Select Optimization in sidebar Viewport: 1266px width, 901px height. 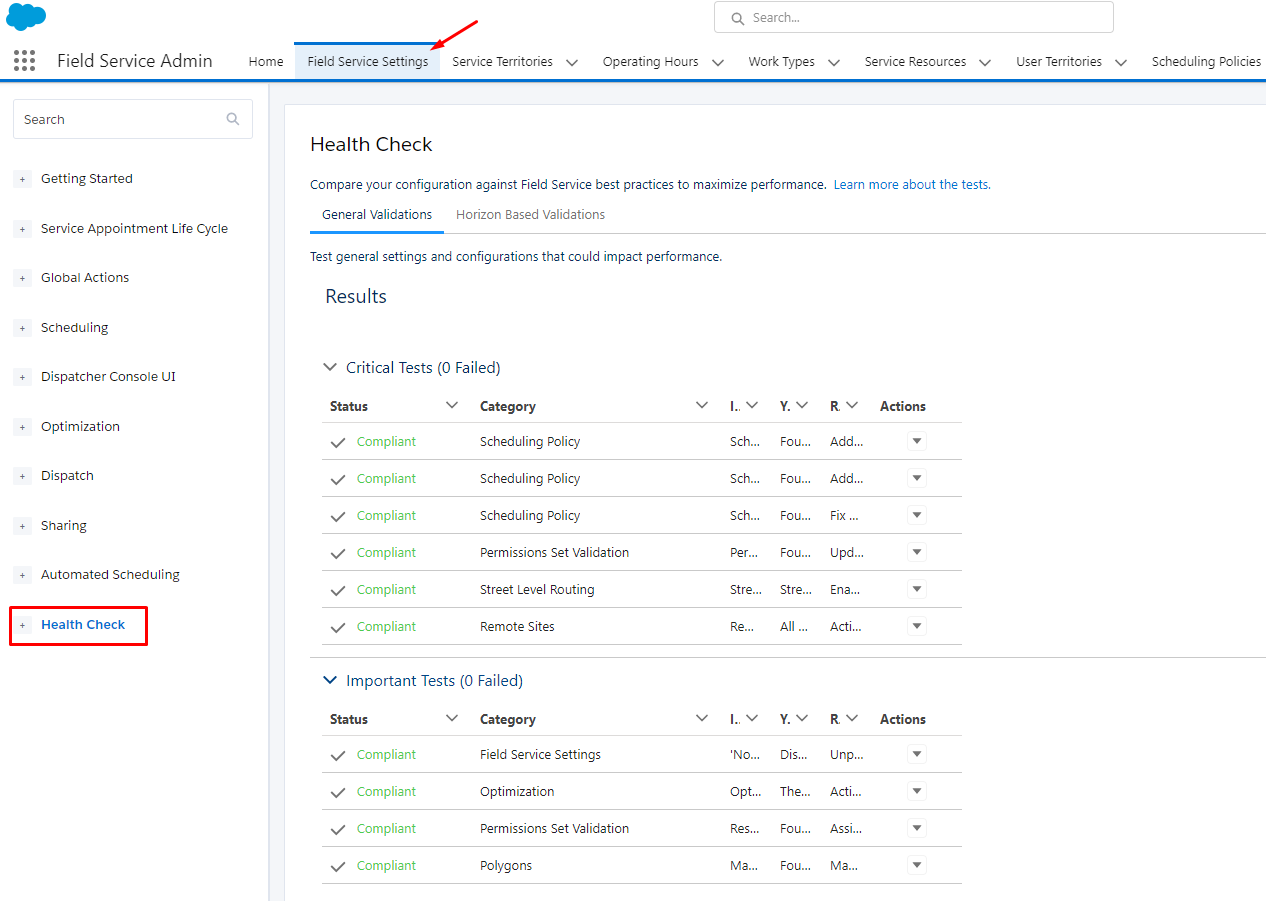[x=80, y=426]
